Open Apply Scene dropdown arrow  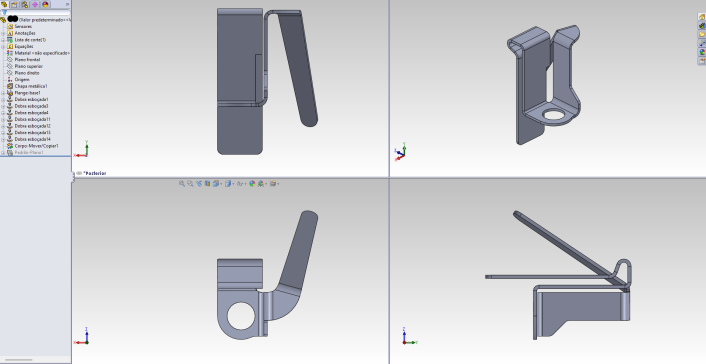[x=266, y=184]
